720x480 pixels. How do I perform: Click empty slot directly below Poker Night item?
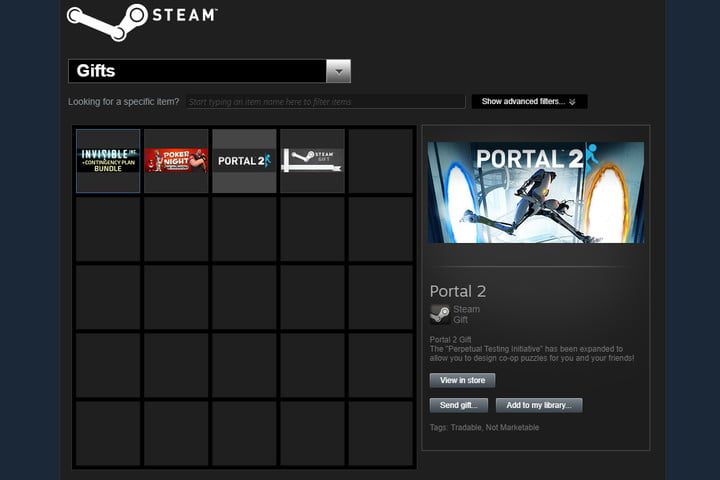(x=176, y=229)
